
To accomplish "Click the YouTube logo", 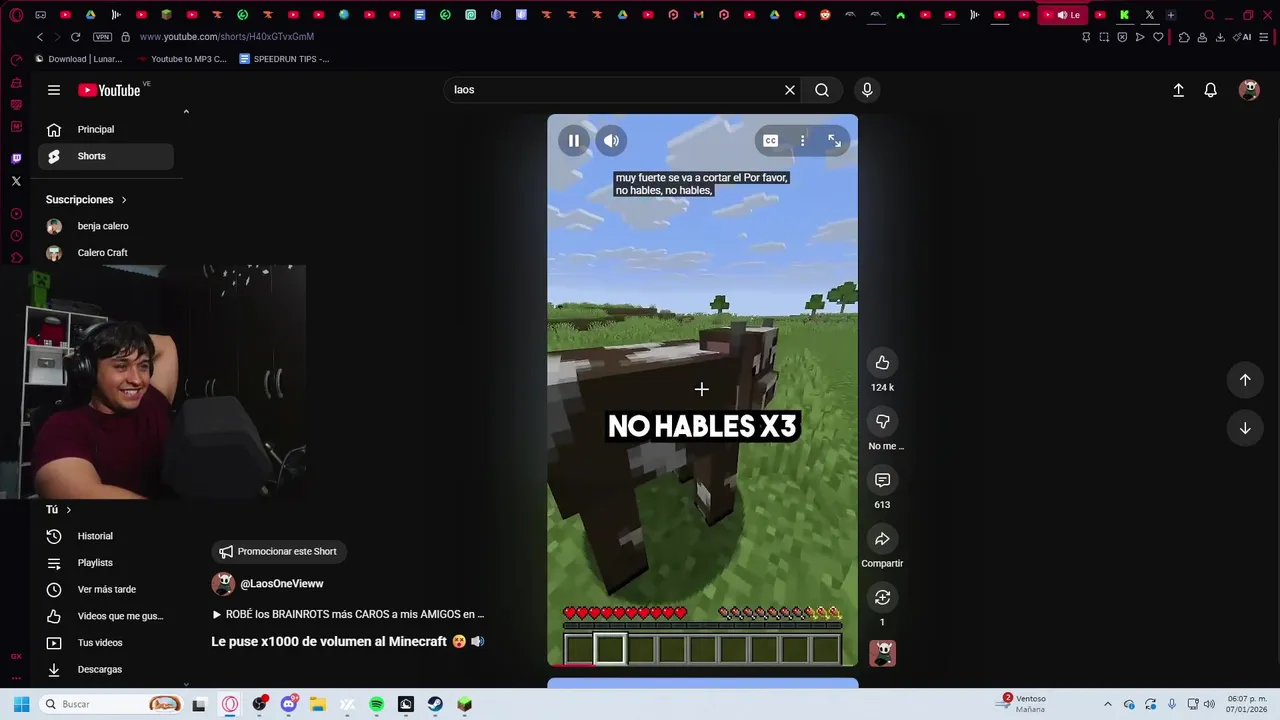I will [x=110, y=90].
